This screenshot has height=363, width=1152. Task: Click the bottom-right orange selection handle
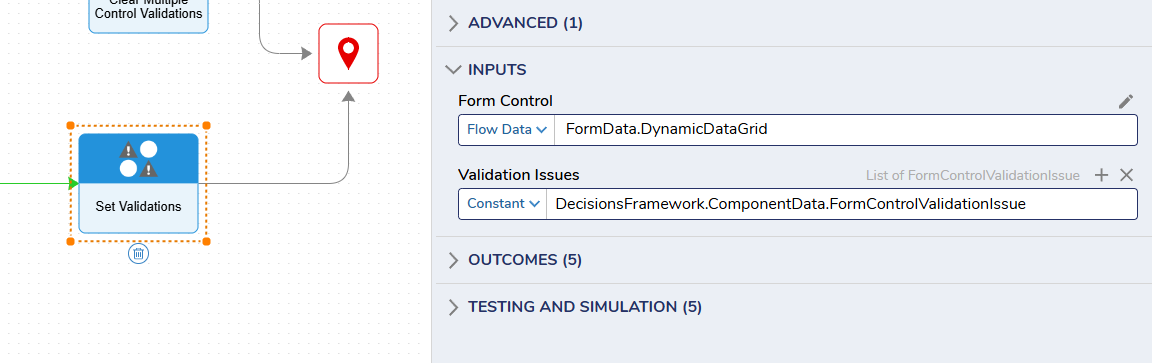[206, 241]
